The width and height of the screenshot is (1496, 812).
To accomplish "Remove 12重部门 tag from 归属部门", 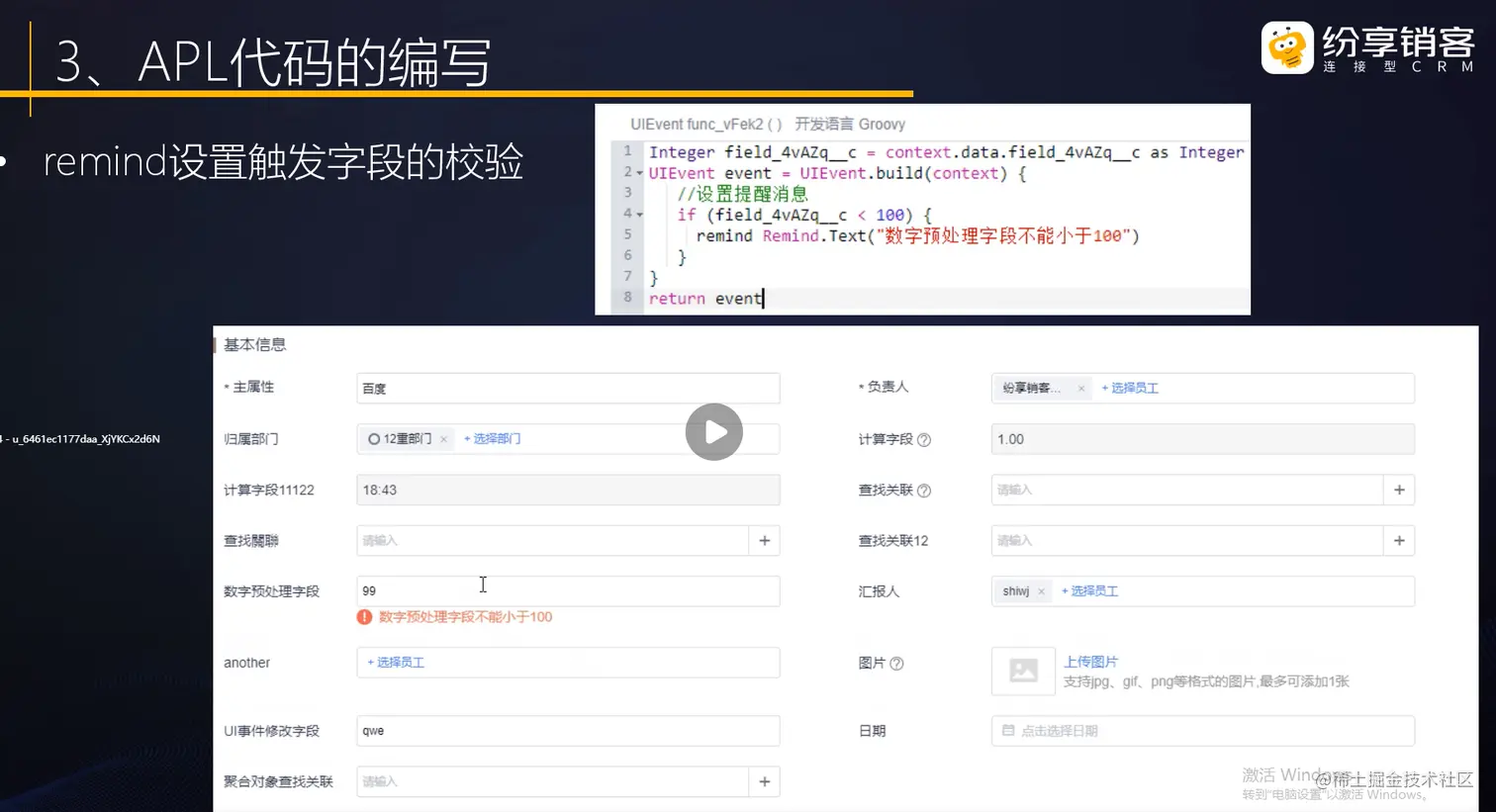I will [443, 439].
